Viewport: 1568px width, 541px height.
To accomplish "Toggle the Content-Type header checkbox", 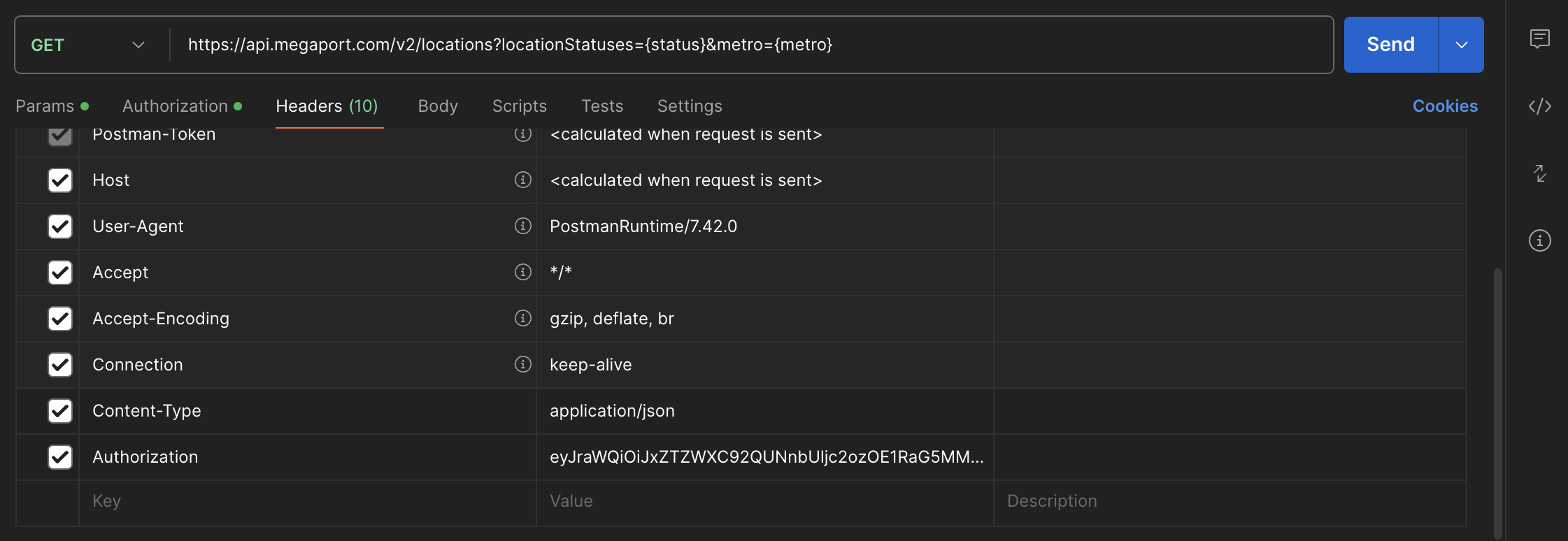I will 60,411.
